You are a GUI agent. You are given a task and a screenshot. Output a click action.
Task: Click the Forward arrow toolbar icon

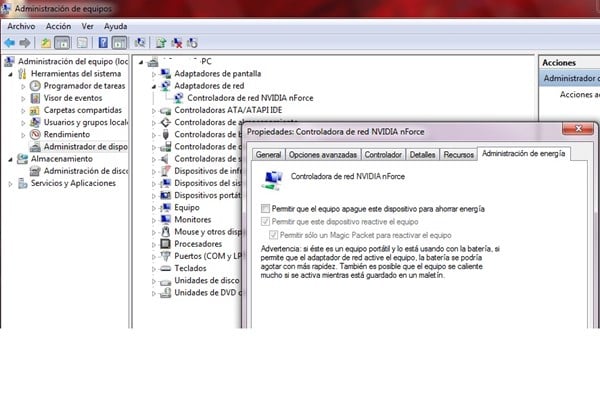click(x=25, y=43)
